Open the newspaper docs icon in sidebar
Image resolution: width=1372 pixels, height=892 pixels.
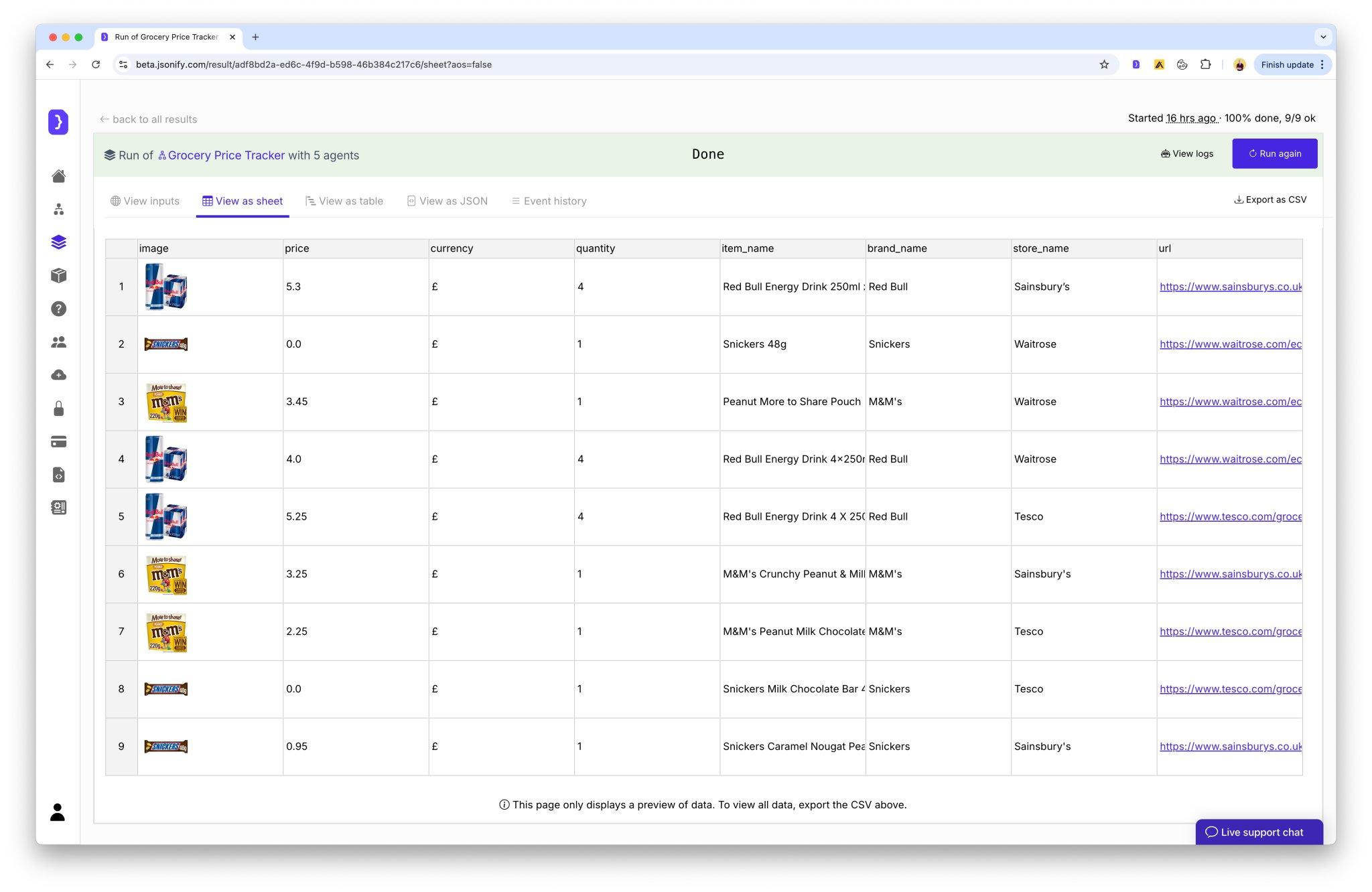(x=58, y=508)
